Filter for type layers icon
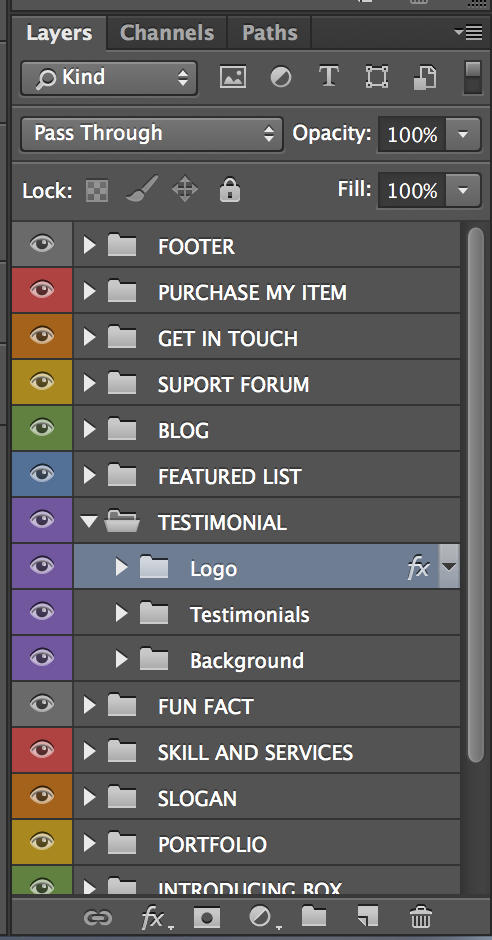The image size is (492, 940). (x=328, y=77)
